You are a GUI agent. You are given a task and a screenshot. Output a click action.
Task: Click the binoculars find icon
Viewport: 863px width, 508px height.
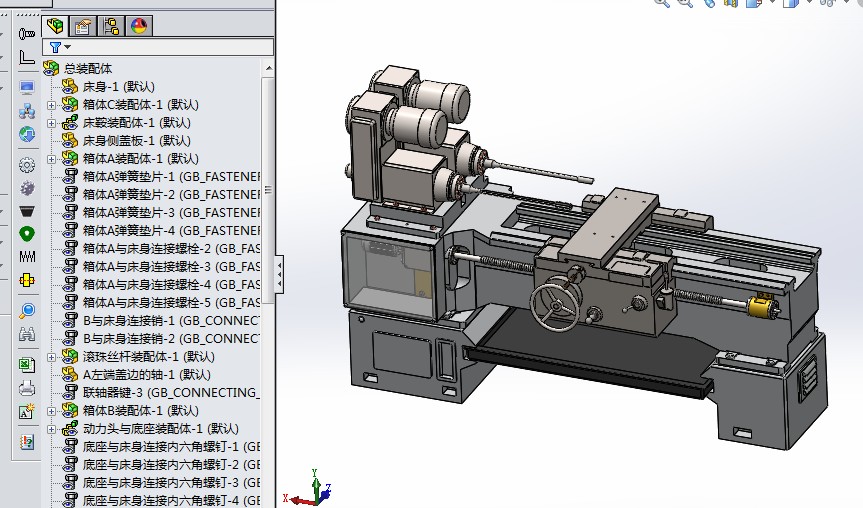[26, 334]
